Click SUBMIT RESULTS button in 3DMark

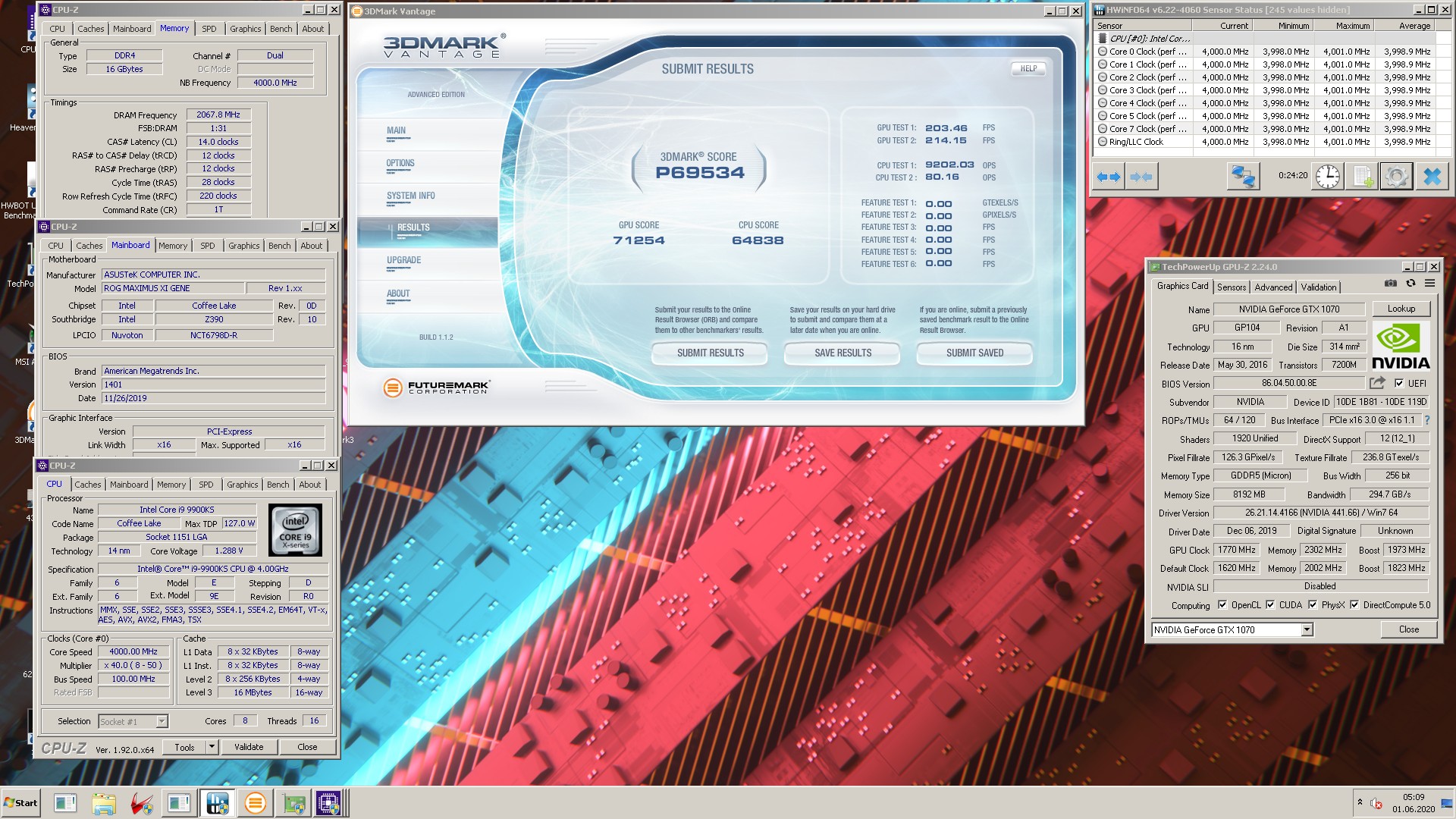(x=711, y=353)
